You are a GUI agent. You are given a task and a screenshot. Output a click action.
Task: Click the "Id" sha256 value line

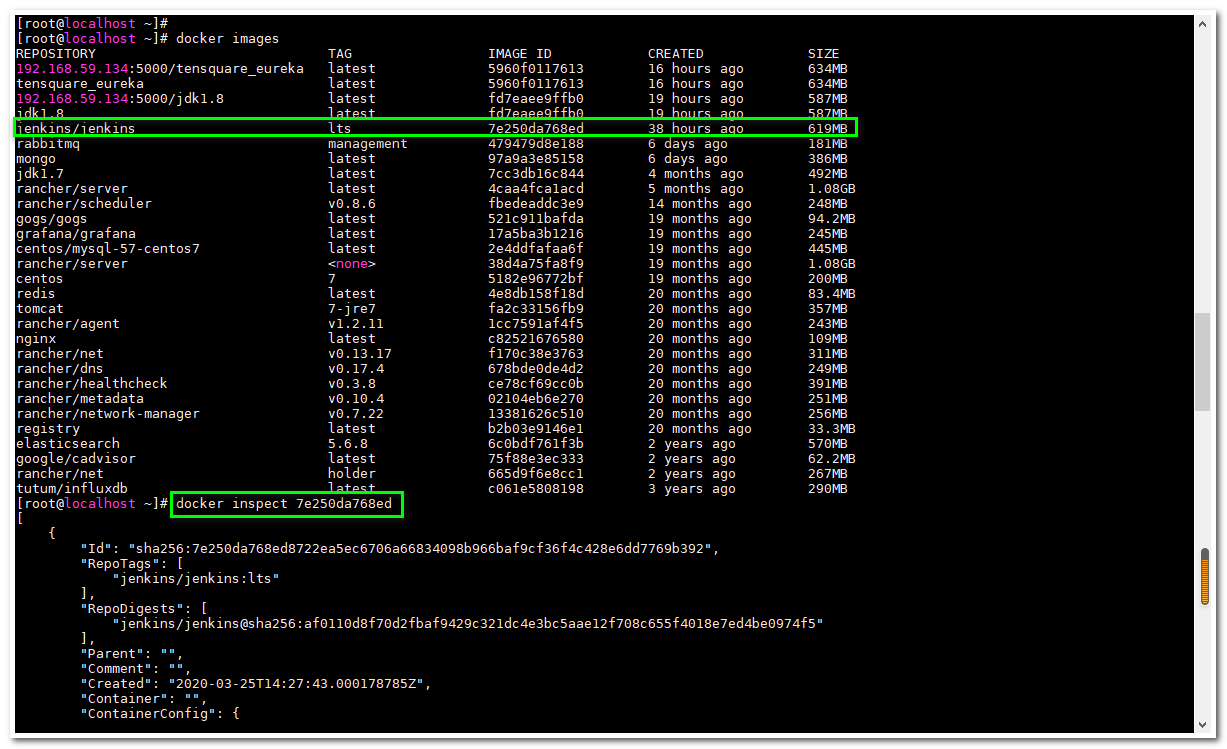tap(400, 548)
